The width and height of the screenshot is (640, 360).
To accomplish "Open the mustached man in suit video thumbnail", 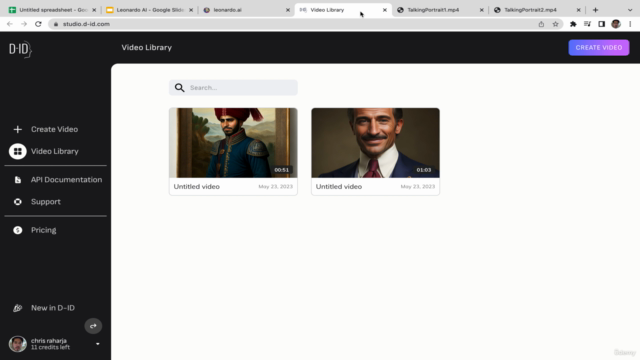I will pyautogui.click(x=376, y=143).
